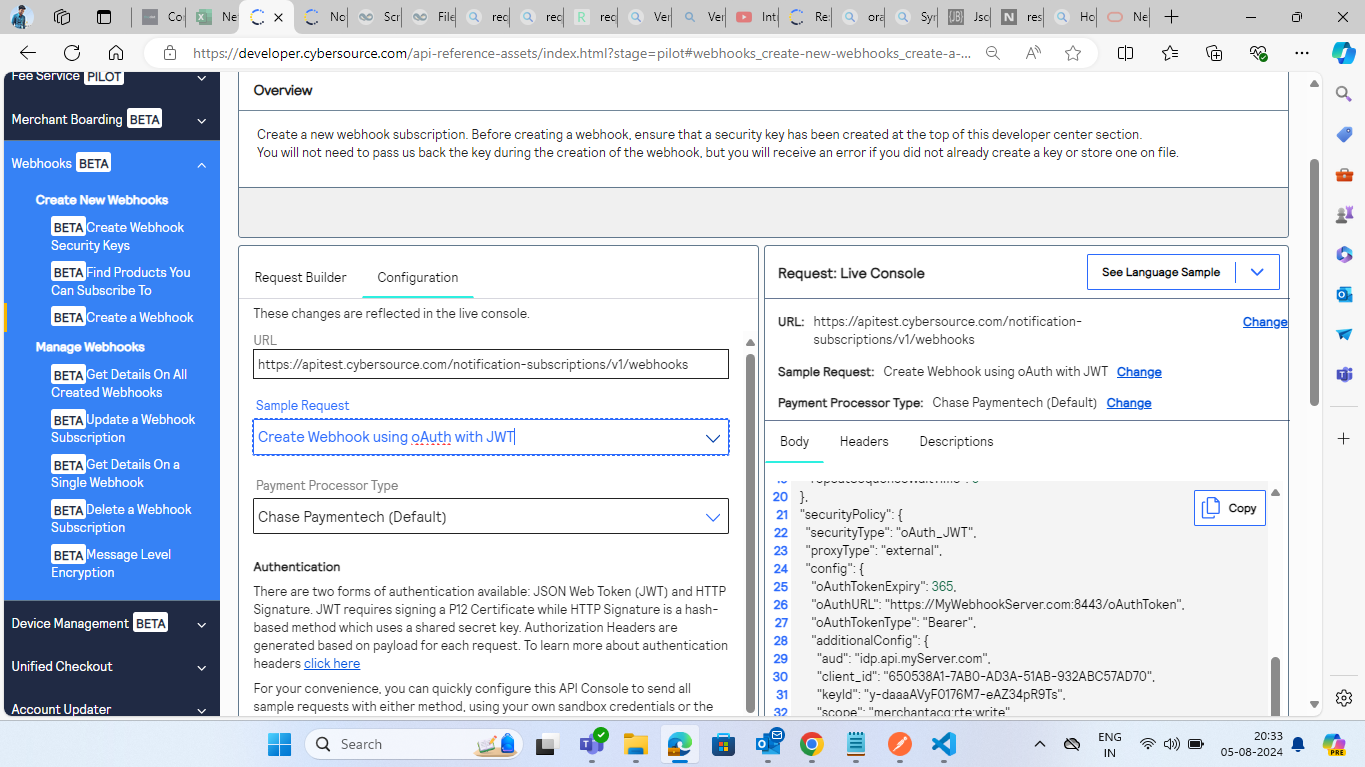
Task: Switch to the Headers tab
Action: [863, 441]
